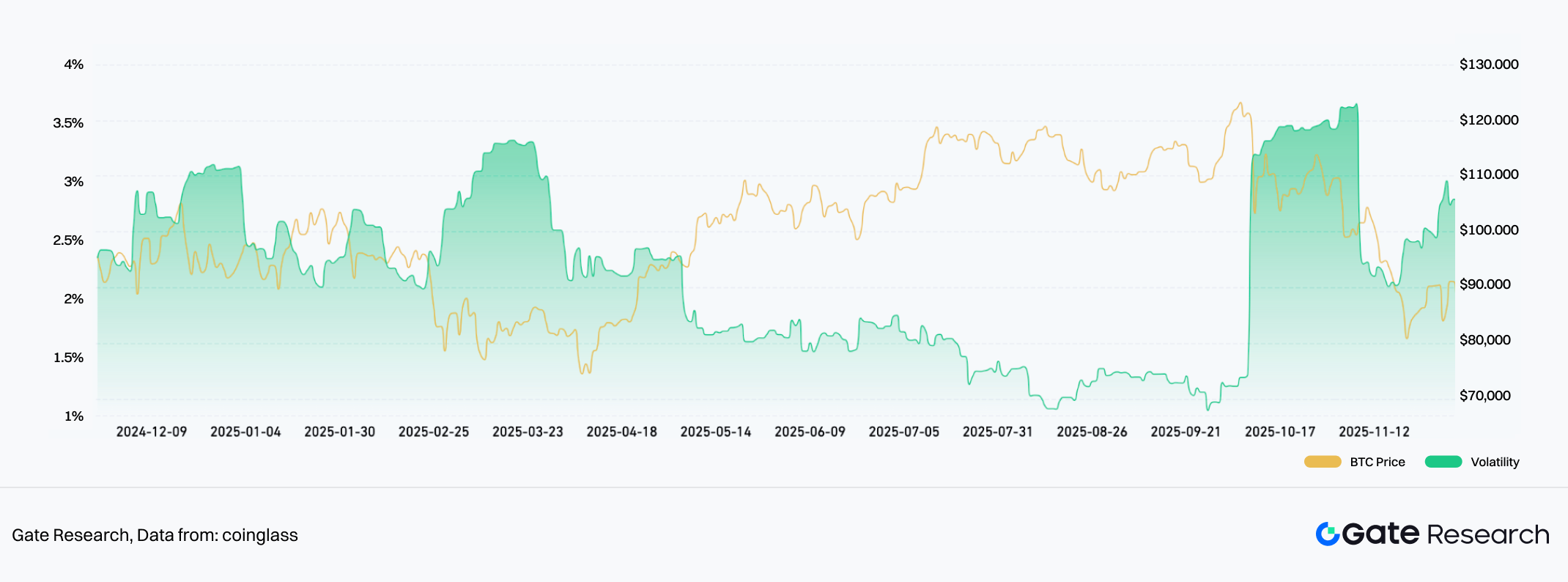1568x582 pixels.
Task: Click the 4% volatility axis label
Action: pyautogui.click(x=74, y=65)
